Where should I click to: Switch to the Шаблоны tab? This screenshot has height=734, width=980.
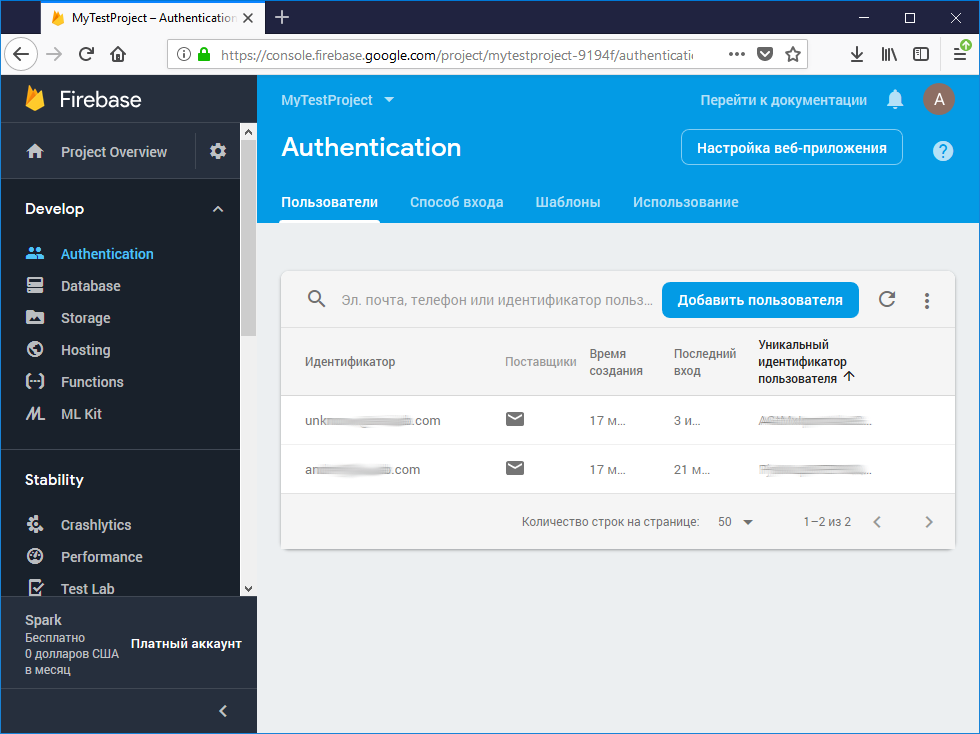tap(567, 202)
